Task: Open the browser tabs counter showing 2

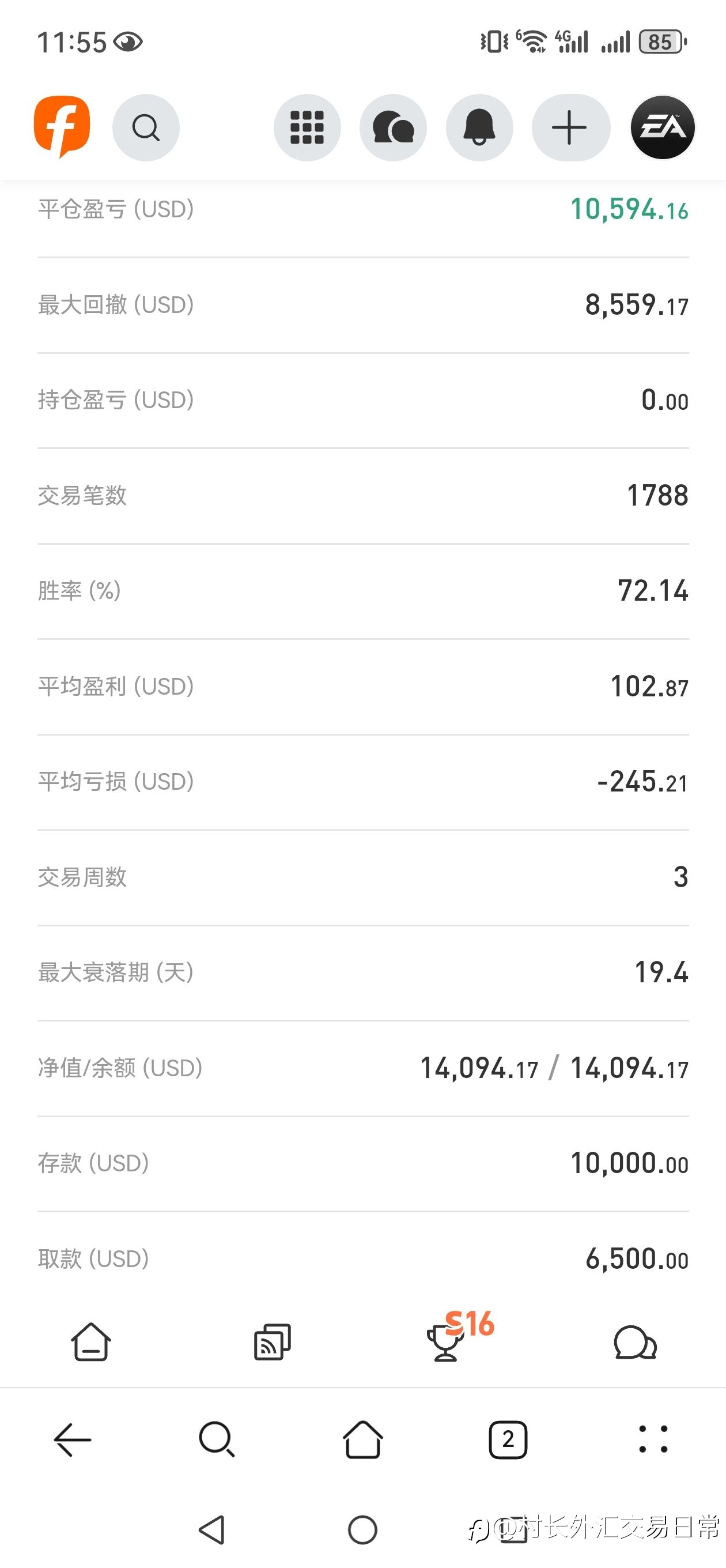Action: click(508, 1439)
